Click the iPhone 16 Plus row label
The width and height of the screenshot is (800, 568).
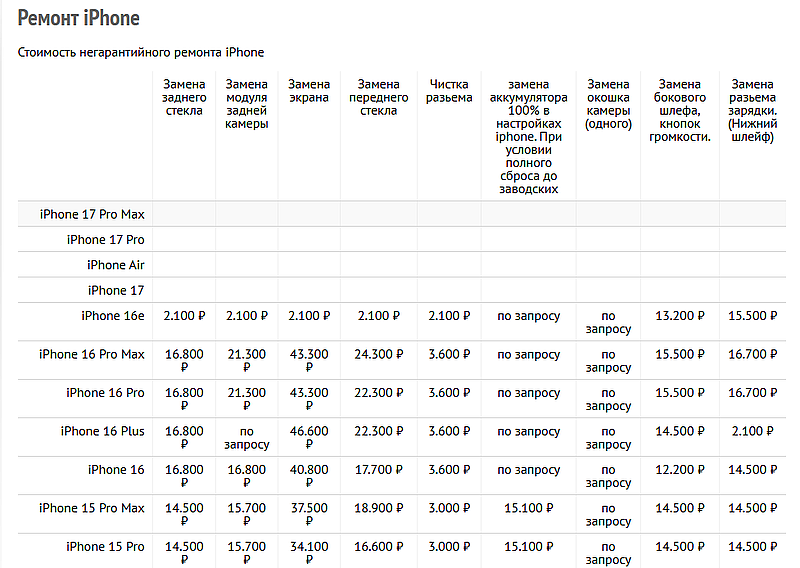click(x=102, y=431)
